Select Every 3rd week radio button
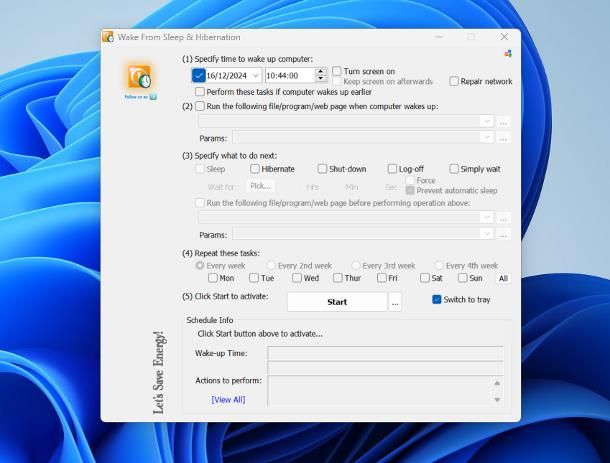610x463 pixels. tap(356, 265)
